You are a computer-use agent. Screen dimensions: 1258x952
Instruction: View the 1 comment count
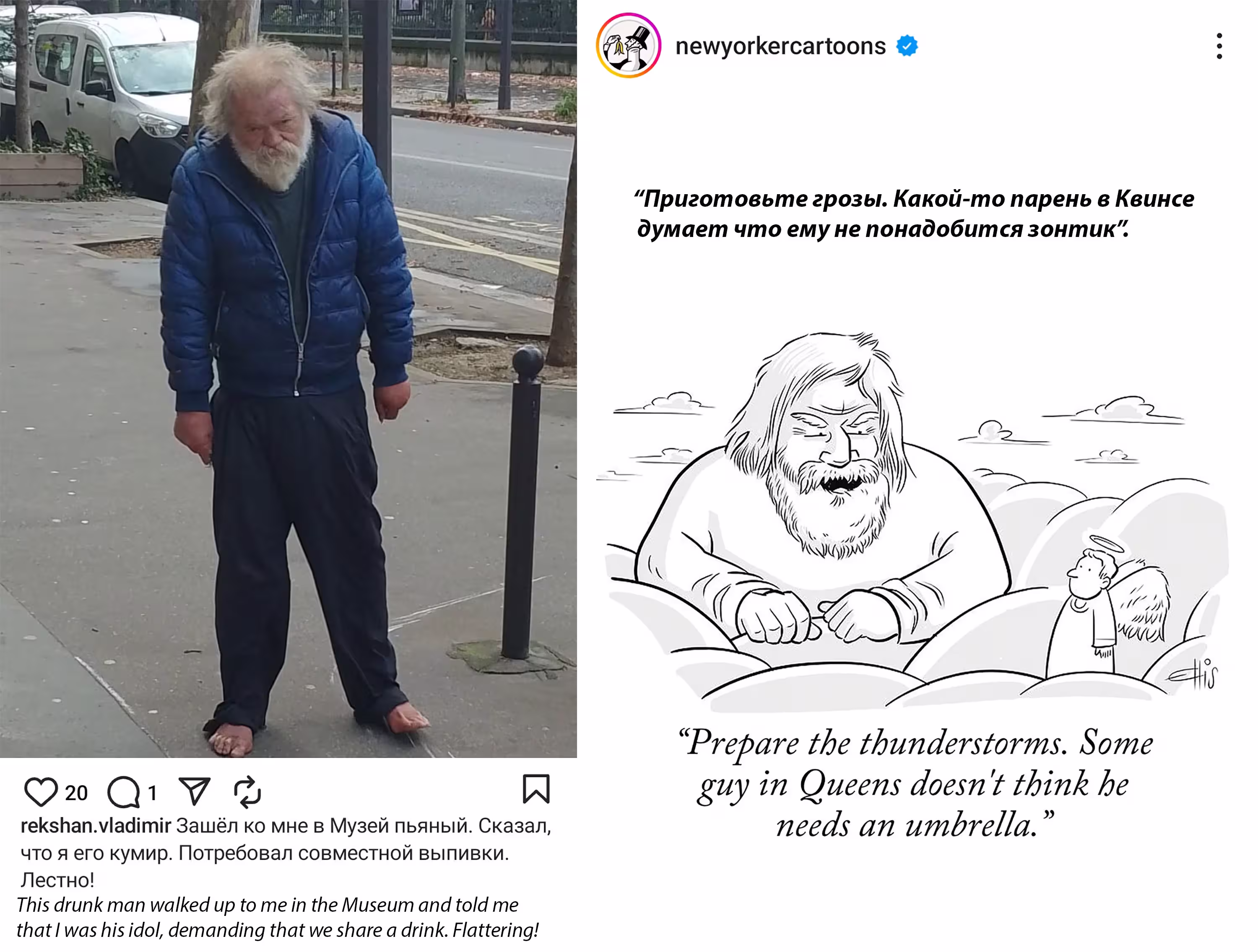coord(152,793)
